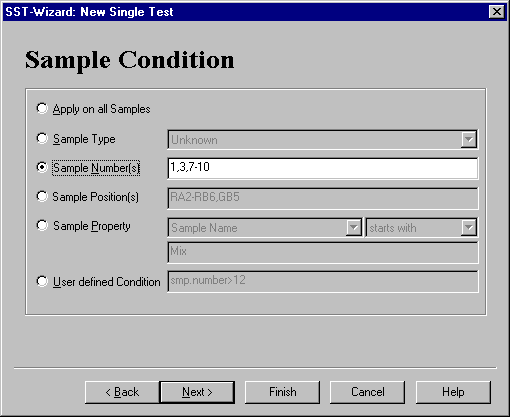
Task: Open Help for this wizard
Action: (x=453, y=392)
